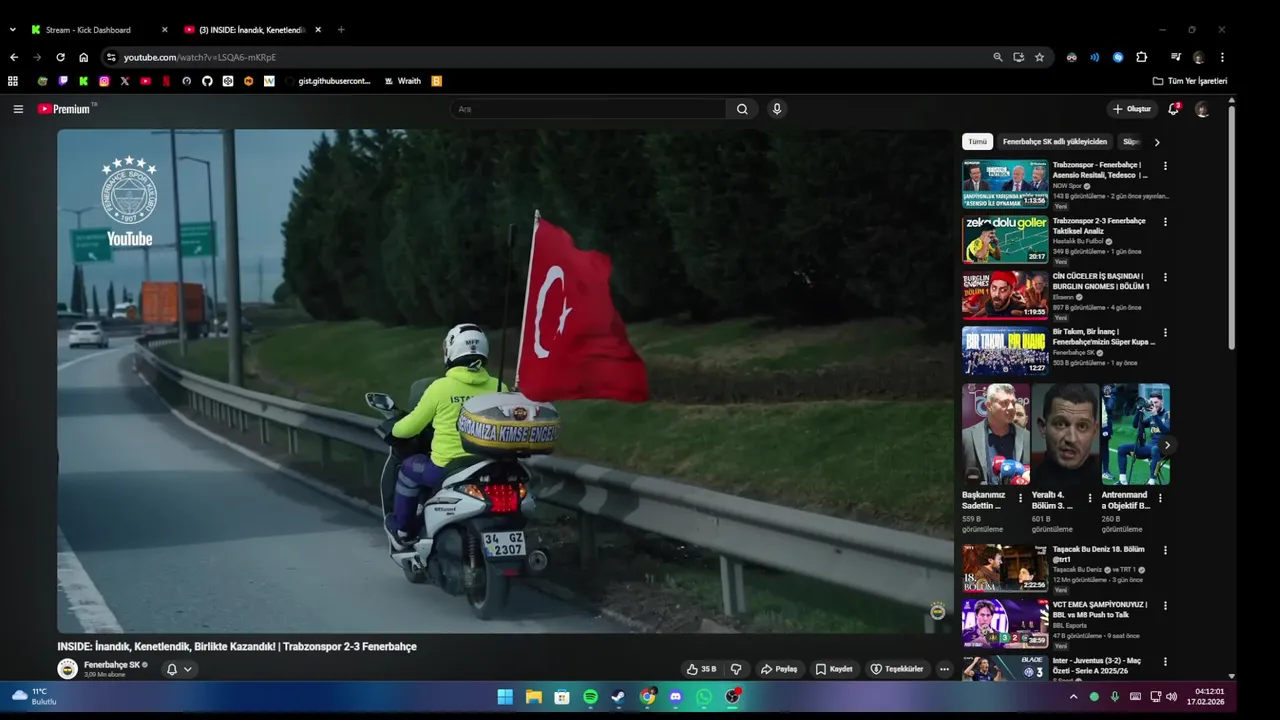Close the Kick Dashboard tab
1280x720 pixels.
click(165, 30)
